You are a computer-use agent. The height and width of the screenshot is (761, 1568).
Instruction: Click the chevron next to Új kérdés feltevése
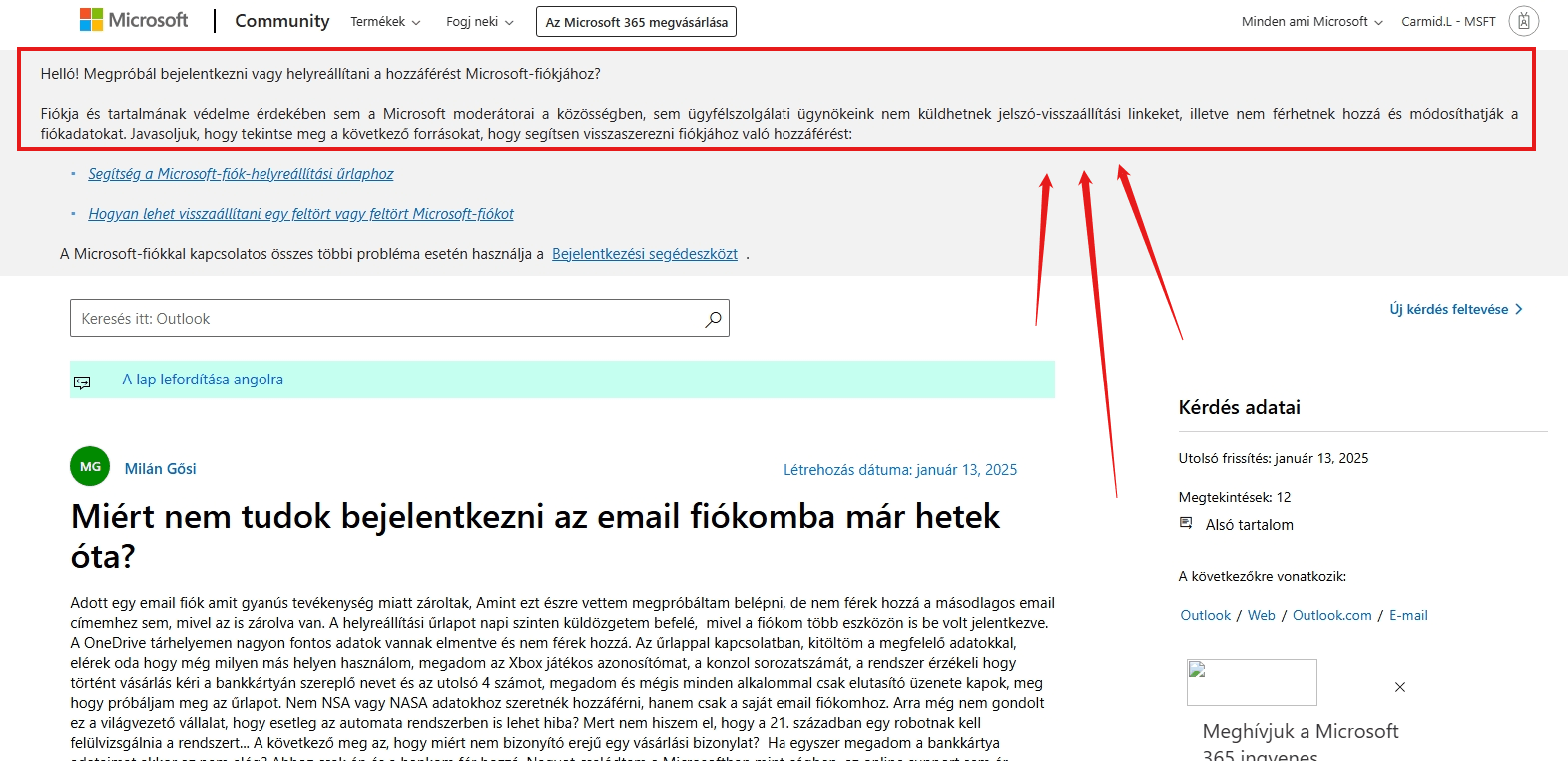coord(1519,310)
